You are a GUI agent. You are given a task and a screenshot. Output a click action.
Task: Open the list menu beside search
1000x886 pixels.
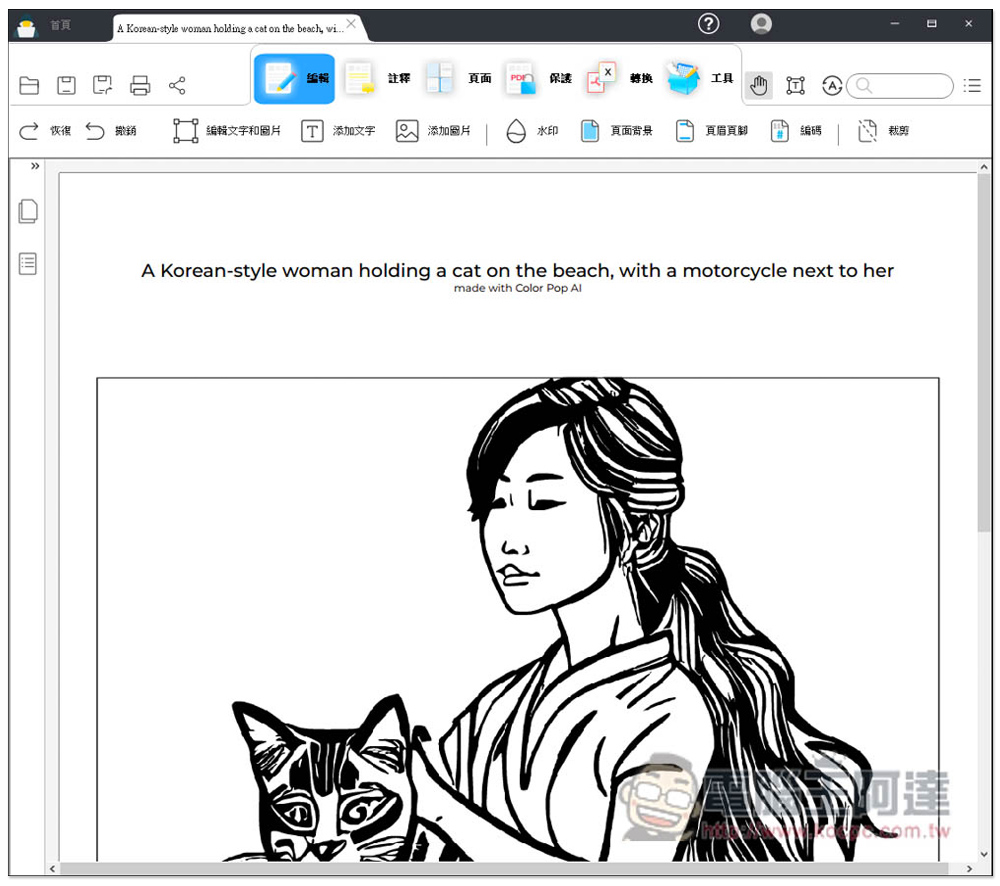click(972, 86)
